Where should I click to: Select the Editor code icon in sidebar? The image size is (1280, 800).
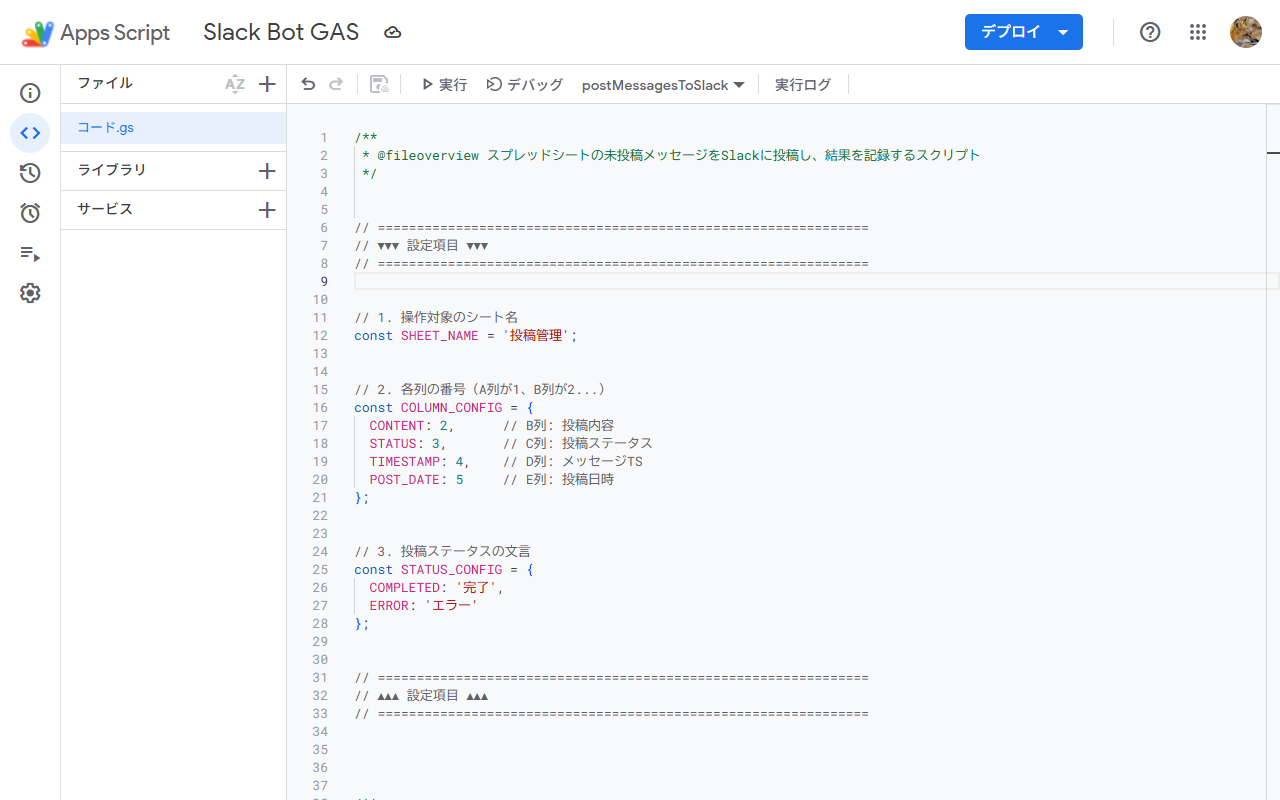pos(30,133)
